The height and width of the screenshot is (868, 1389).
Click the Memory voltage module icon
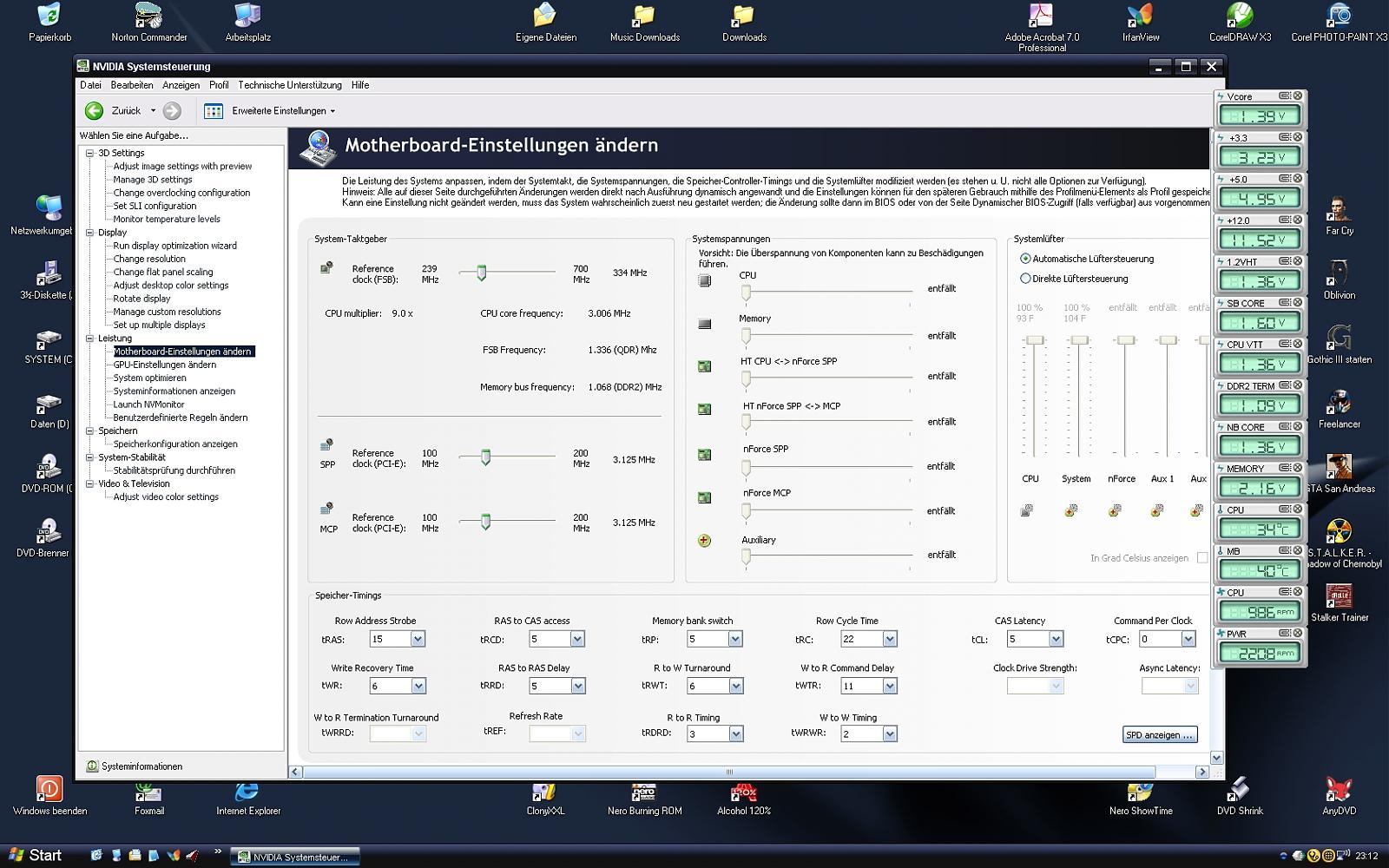(x=705, y=324)
